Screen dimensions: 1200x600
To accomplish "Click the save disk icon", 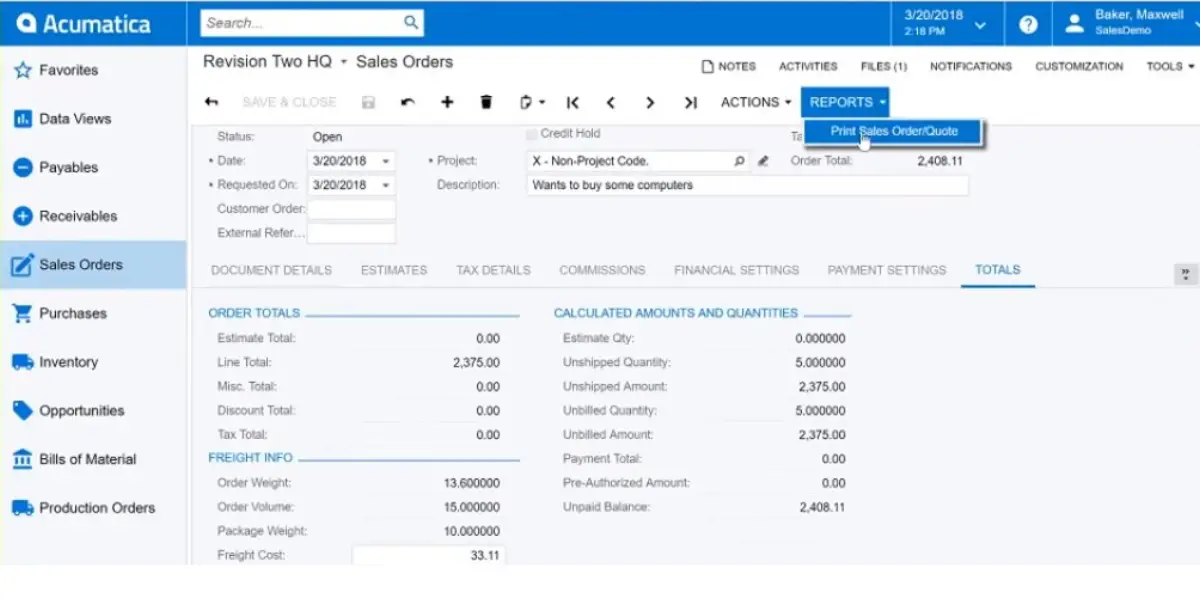I will [368, 102].
